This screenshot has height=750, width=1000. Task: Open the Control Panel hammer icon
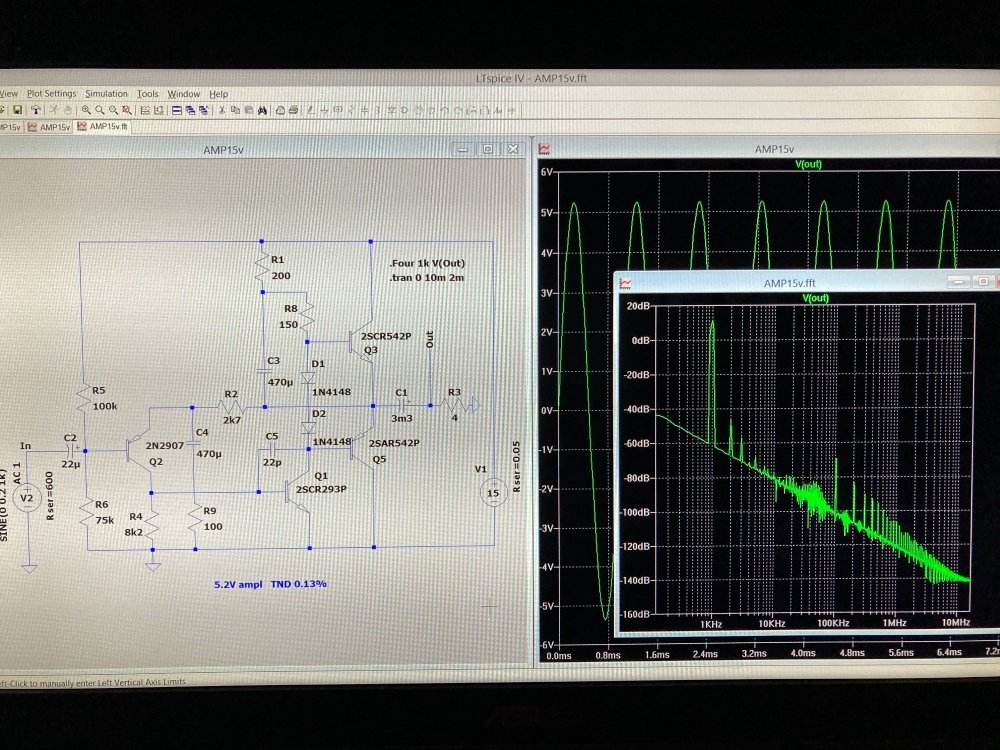coord(35,110)
